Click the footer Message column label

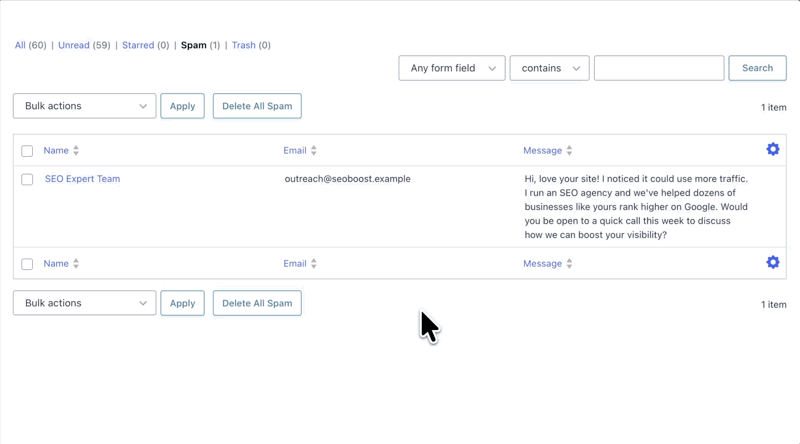point(542,264)
